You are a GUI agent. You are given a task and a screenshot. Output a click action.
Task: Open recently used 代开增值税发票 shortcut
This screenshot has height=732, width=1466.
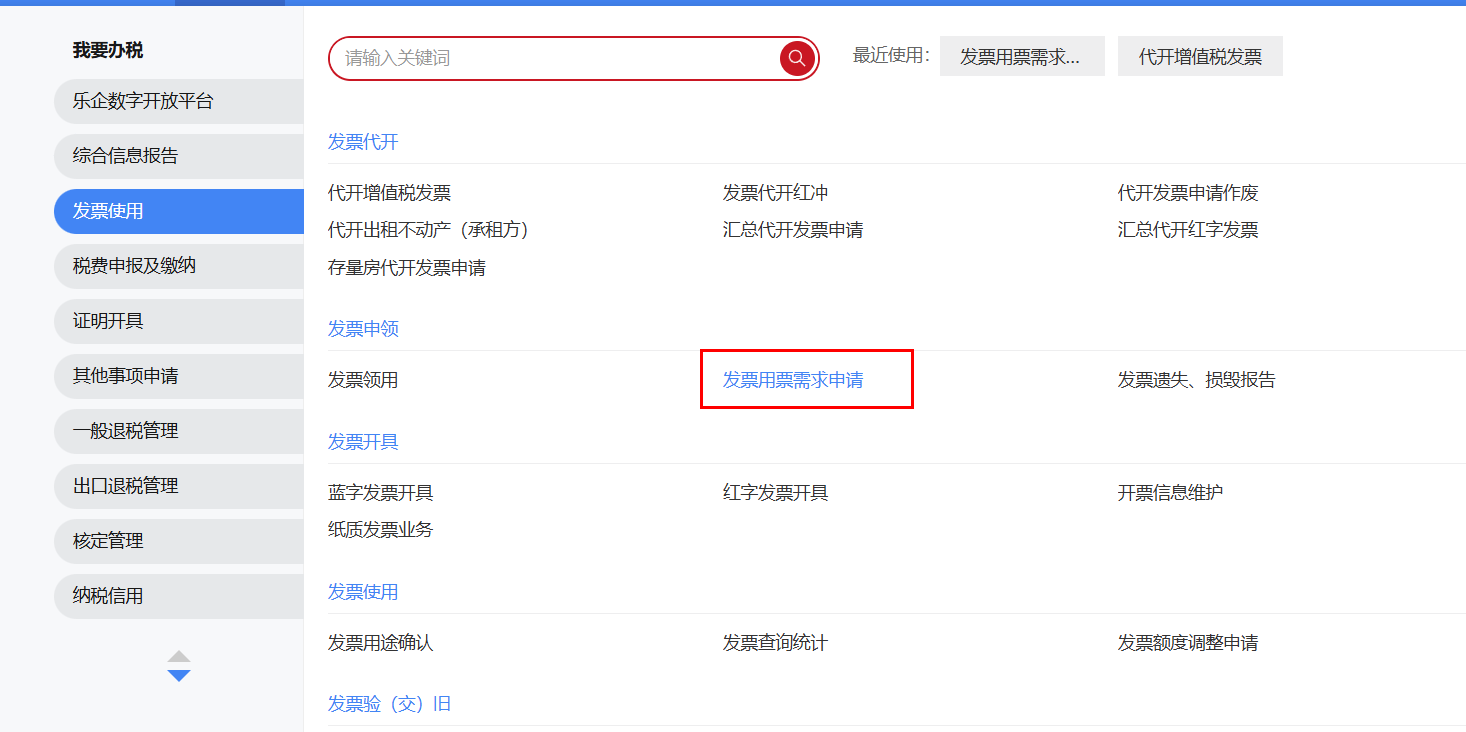point(1199,57)
